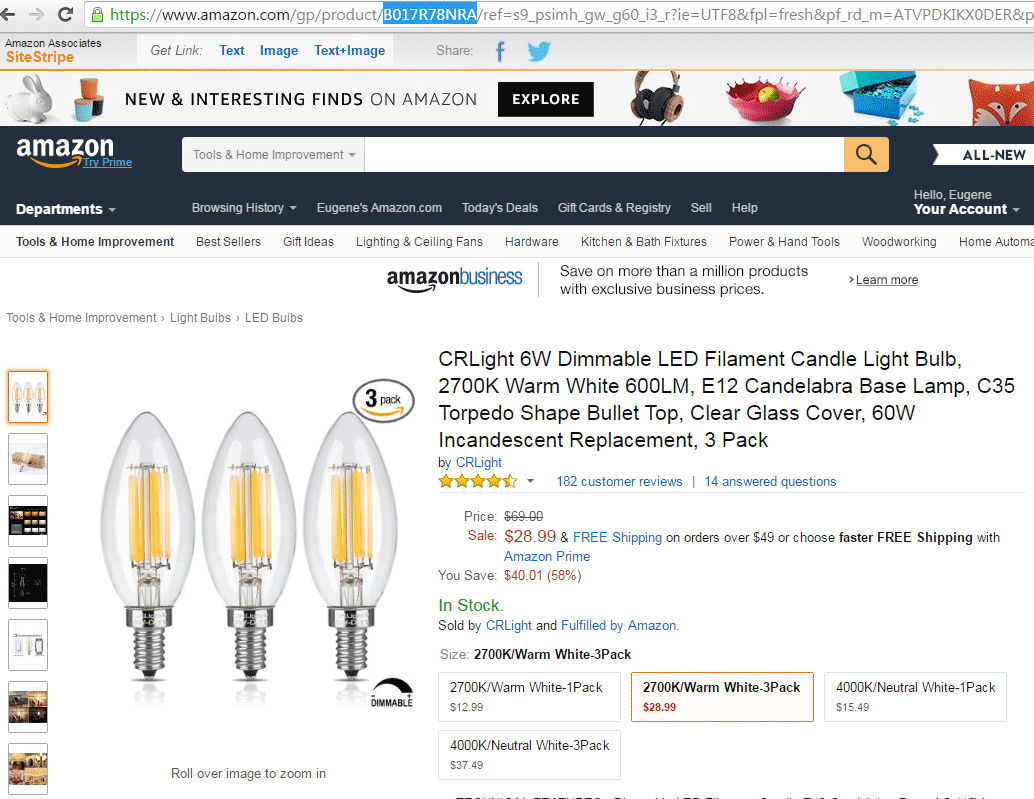Click the star rating icons
The height and width of the screenshot is (799, 1034).
477,481
